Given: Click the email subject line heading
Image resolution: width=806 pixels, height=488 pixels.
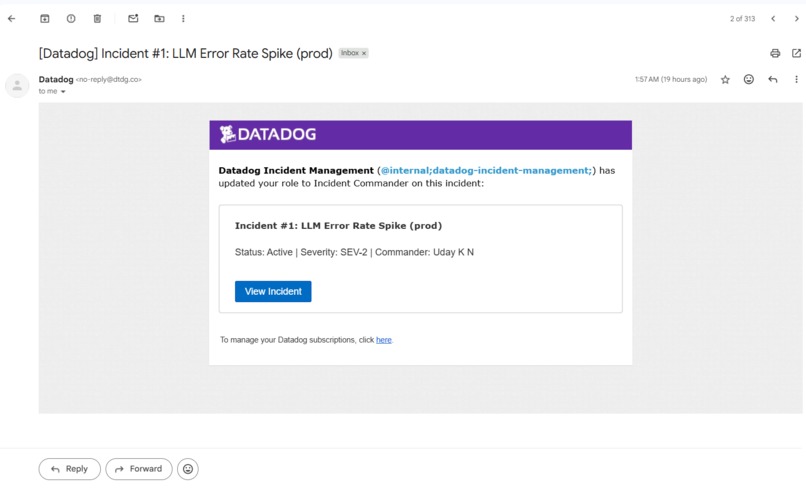Looking at the screenshot, I should pyautogui.click(x=186, y=53).
